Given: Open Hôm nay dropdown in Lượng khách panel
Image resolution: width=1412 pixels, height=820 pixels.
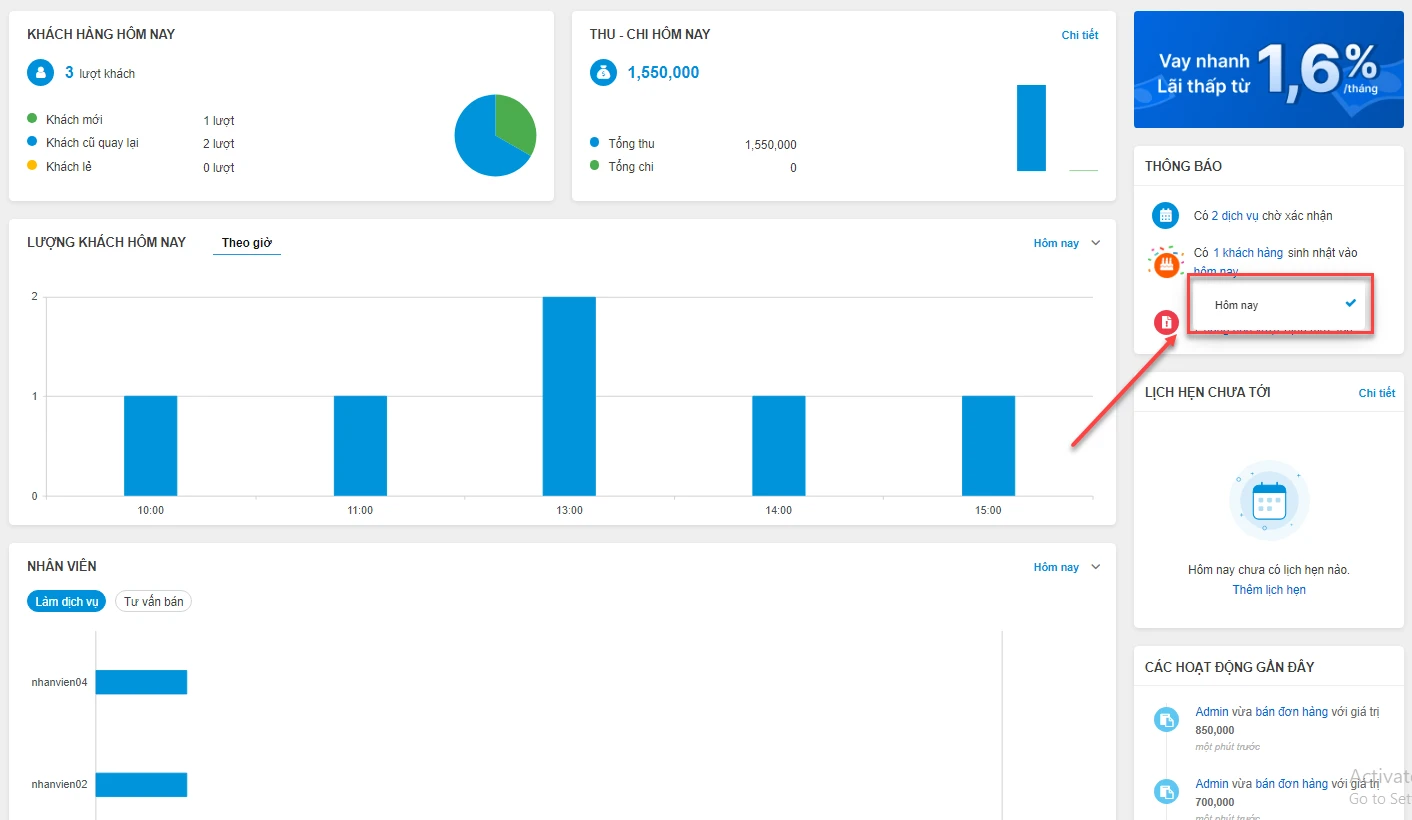Looking at the screenshot, I should 1056,243.
